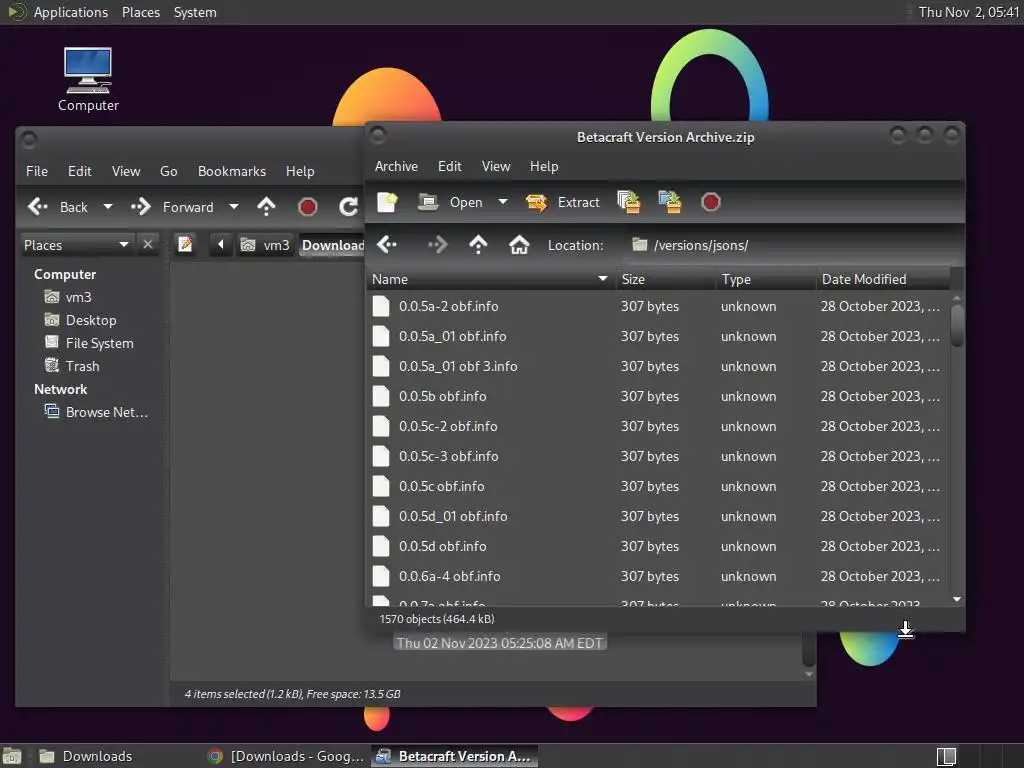Viewport: 1024px width, 768px height.
Task: Close the Places sidebar pane
Action: click(148, 244)
